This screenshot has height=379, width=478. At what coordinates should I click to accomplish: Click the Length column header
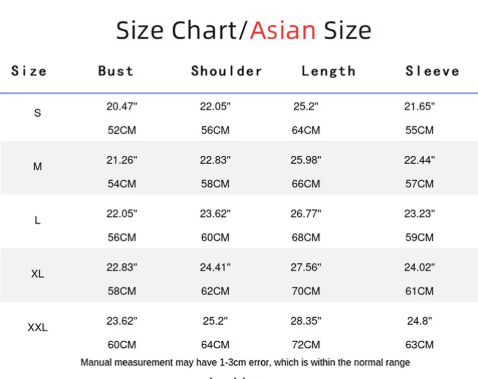(x=329, y=71)
